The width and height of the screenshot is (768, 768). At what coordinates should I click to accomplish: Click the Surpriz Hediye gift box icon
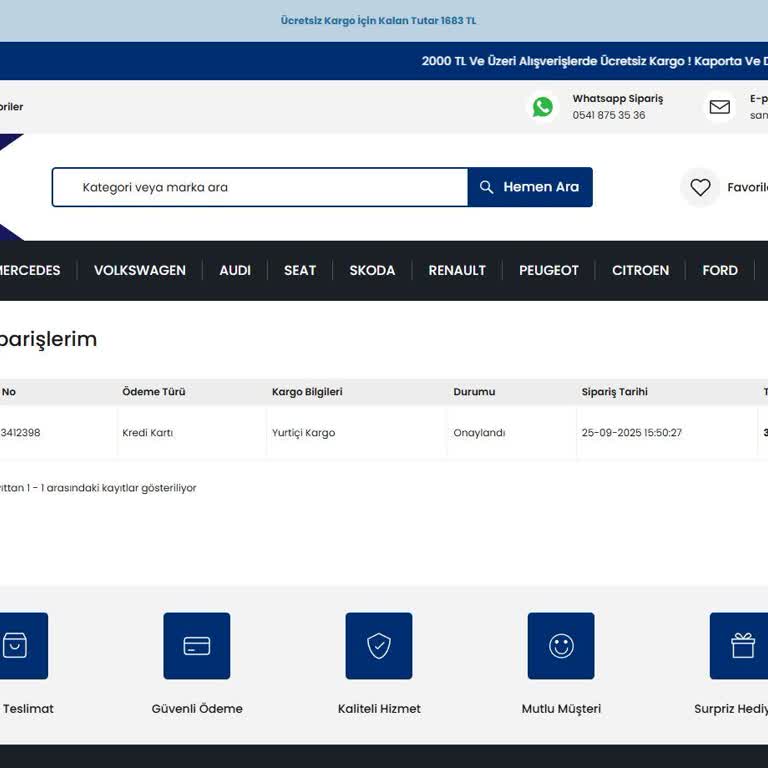tap(741, 646)
